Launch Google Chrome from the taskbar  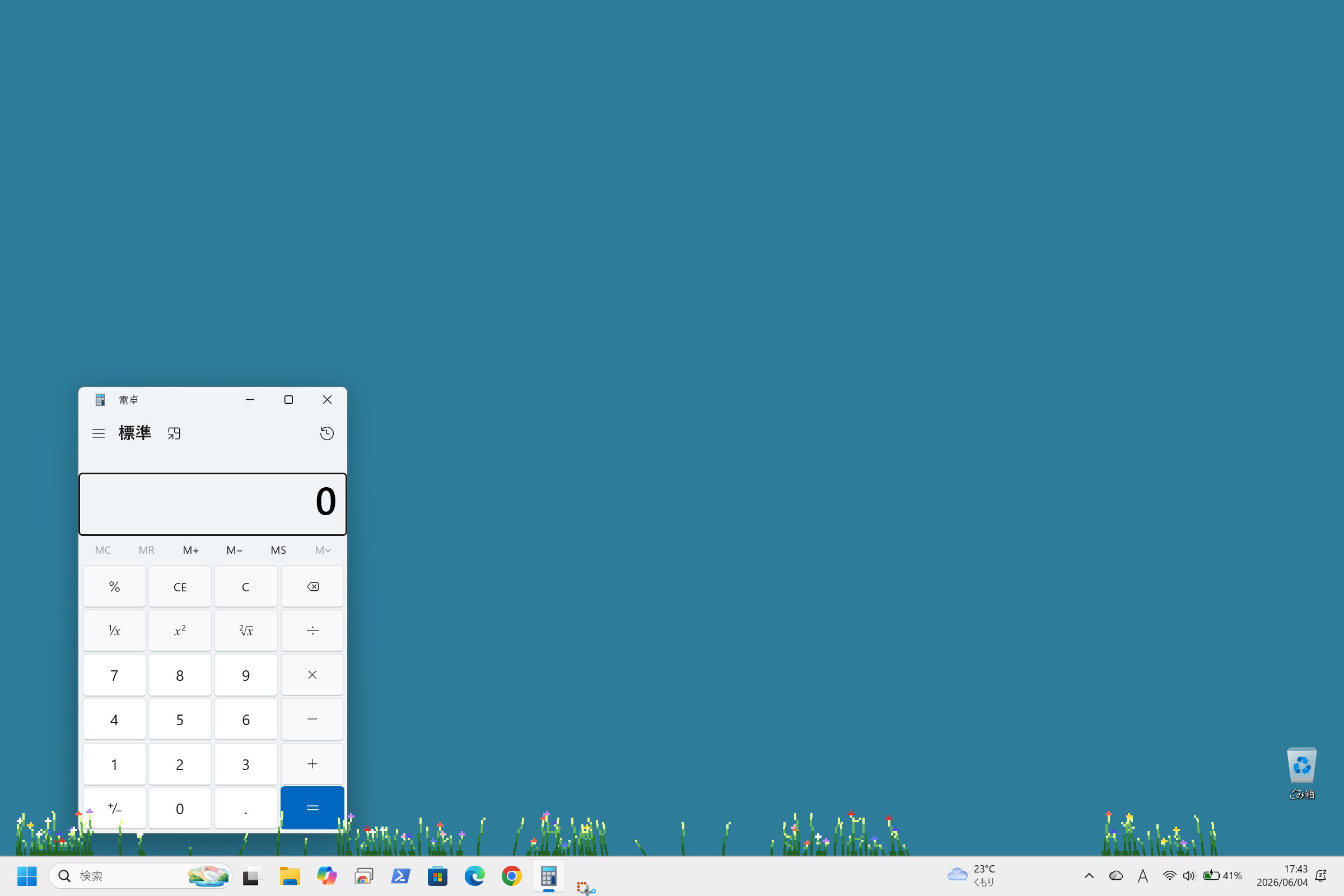pos(511,875)
